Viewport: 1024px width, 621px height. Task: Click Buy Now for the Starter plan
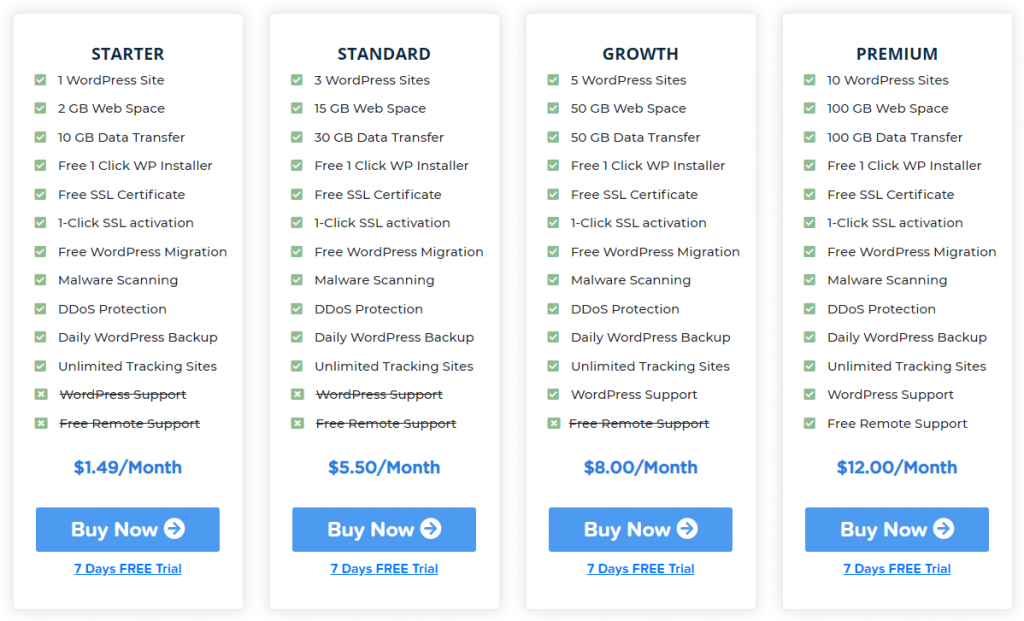coord(127,529)
